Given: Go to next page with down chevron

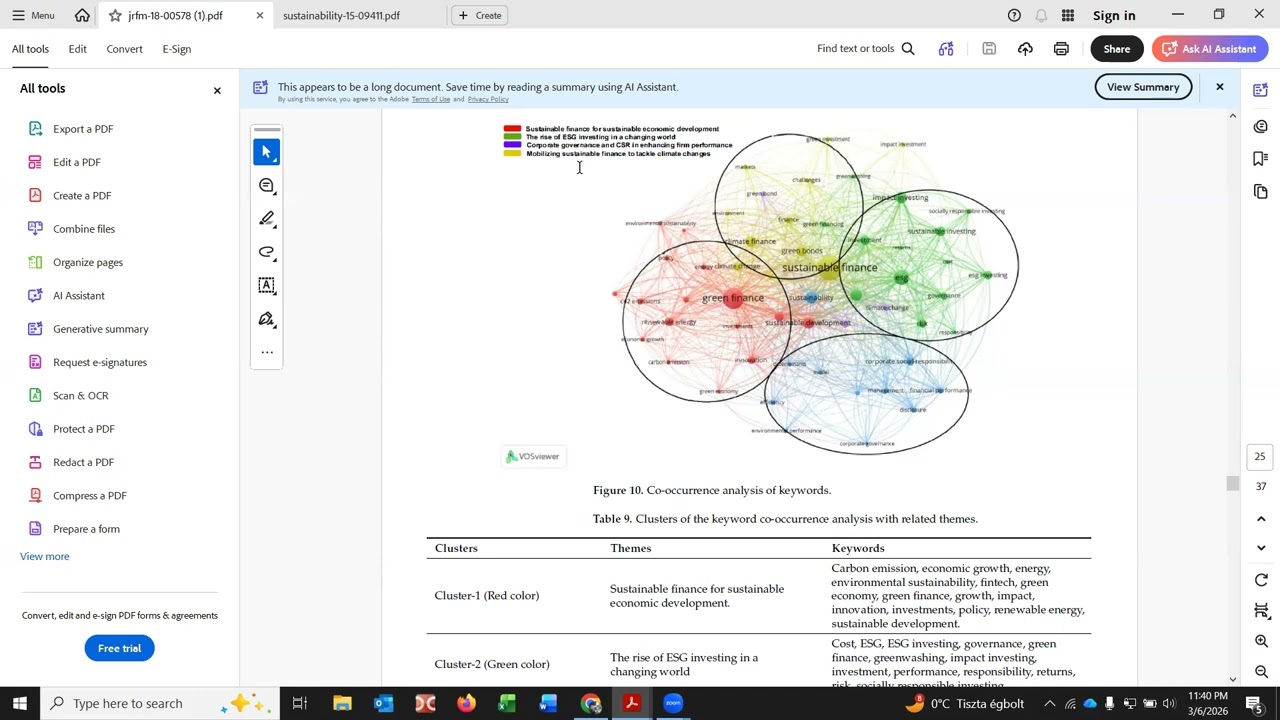Looking at the screenshot, I should pyautogui.click(x=1261, y=548).
